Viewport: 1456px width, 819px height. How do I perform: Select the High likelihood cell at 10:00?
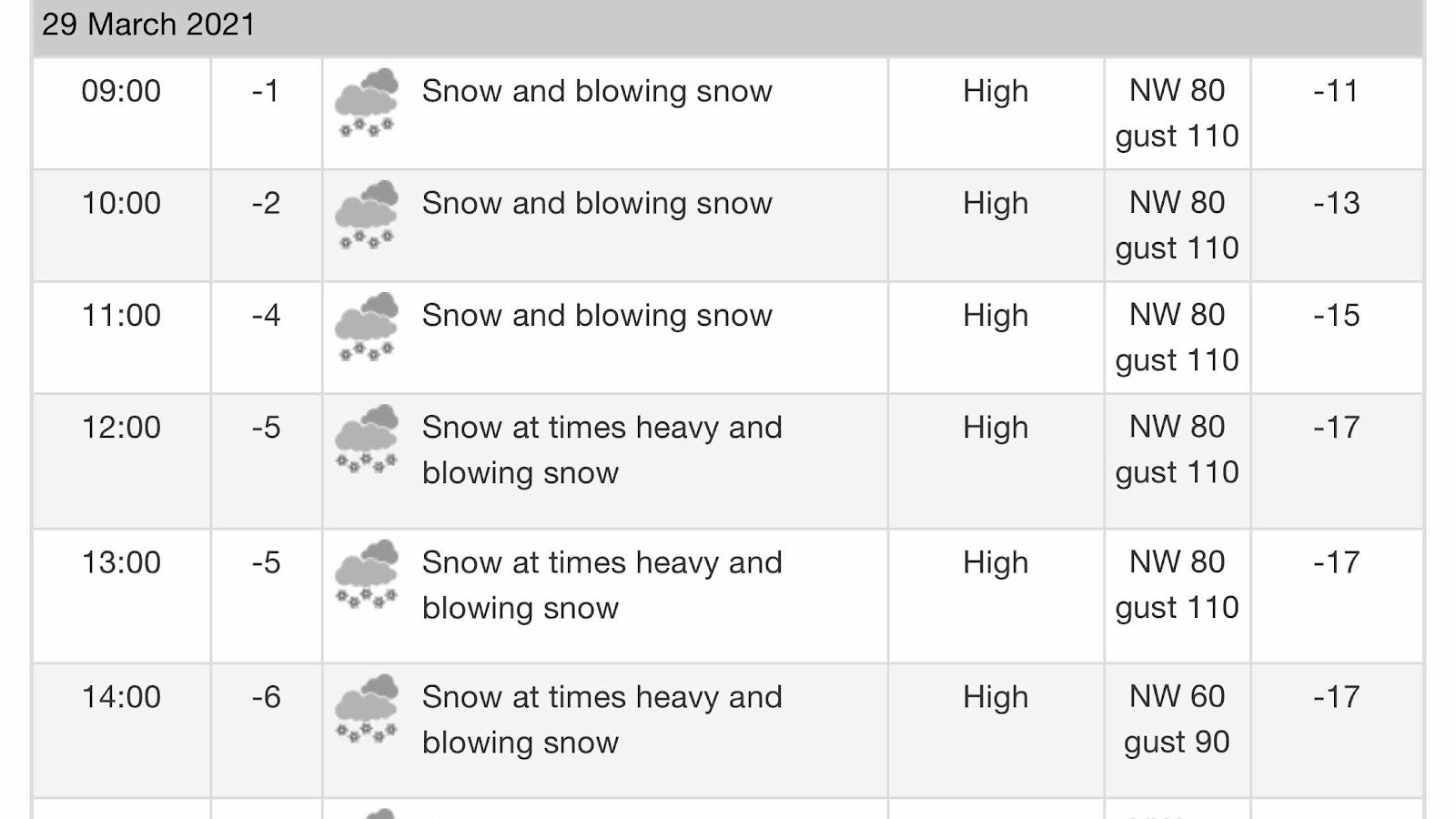pyautogui.click(x=996, y=226)
